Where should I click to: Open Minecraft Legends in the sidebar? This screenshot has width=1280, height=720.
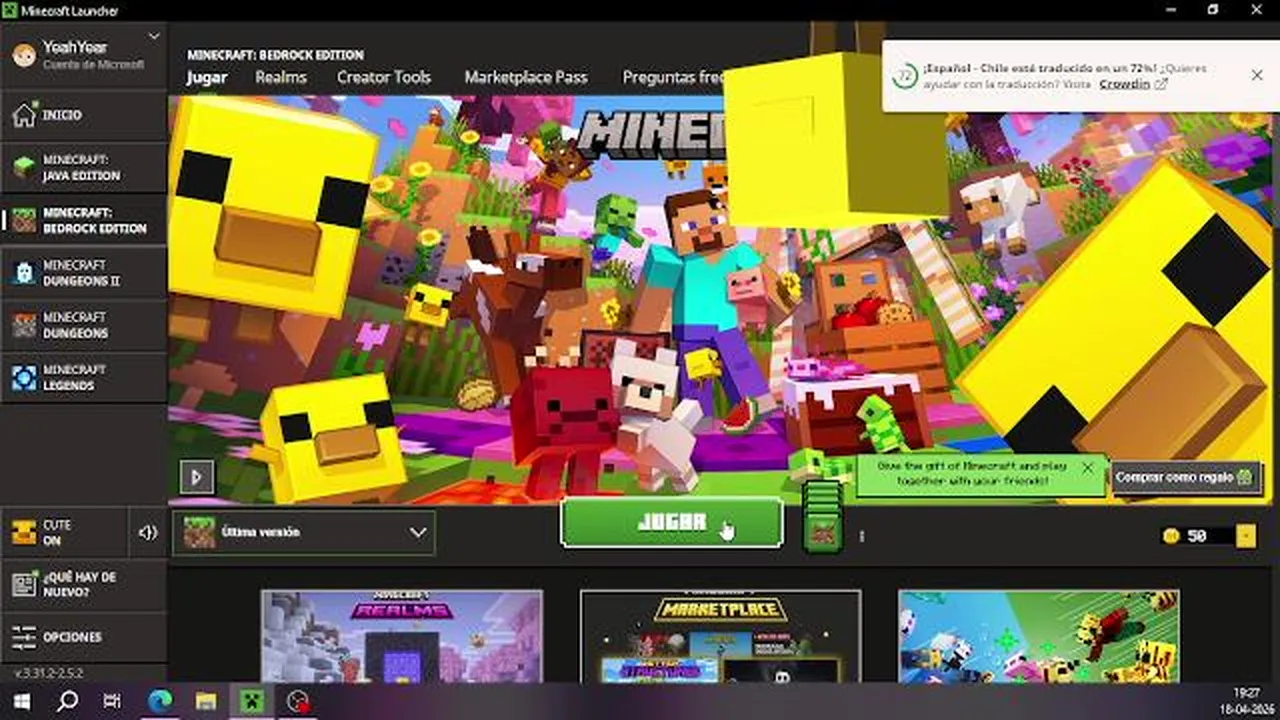pos(84,378)
